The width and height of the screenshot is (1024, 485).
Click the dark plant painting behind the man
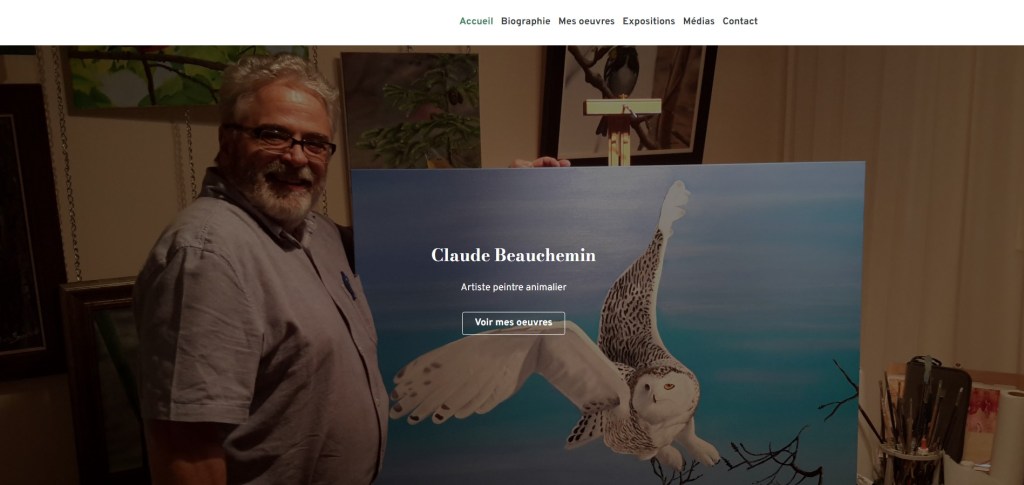point(411,110)
